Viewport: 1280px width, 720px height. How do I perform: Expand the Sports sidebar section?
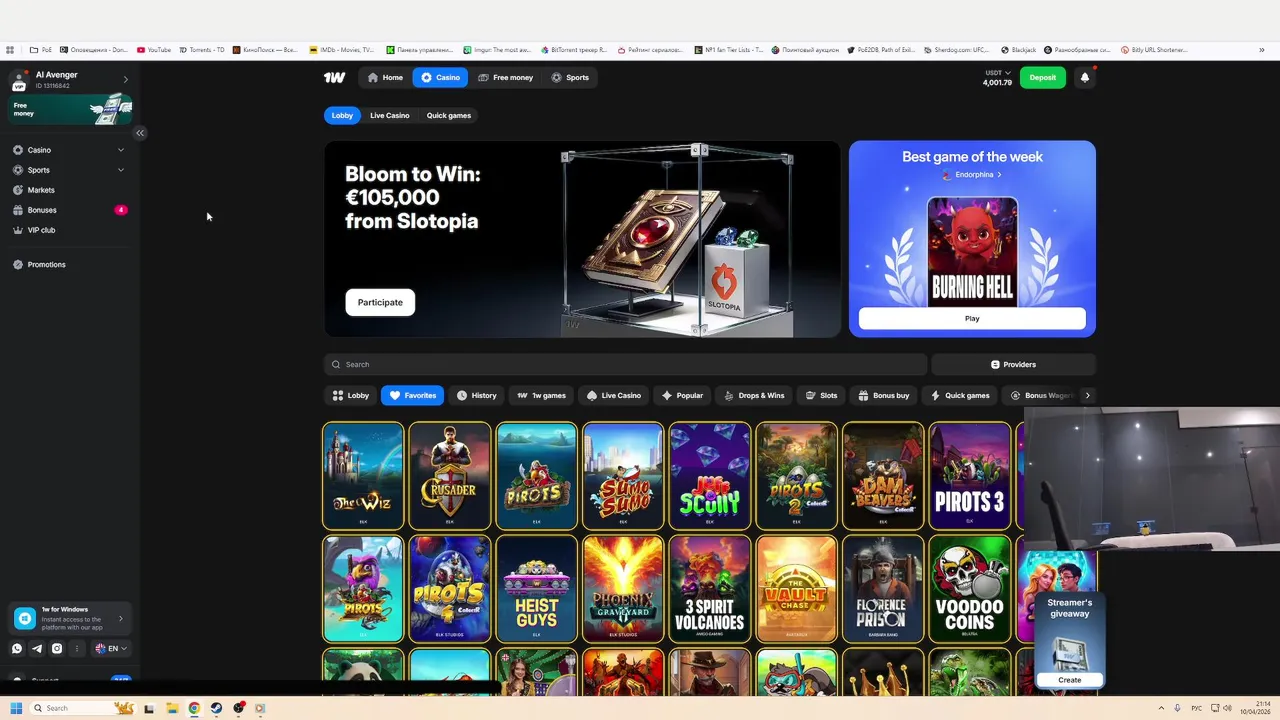pos(121,170)
